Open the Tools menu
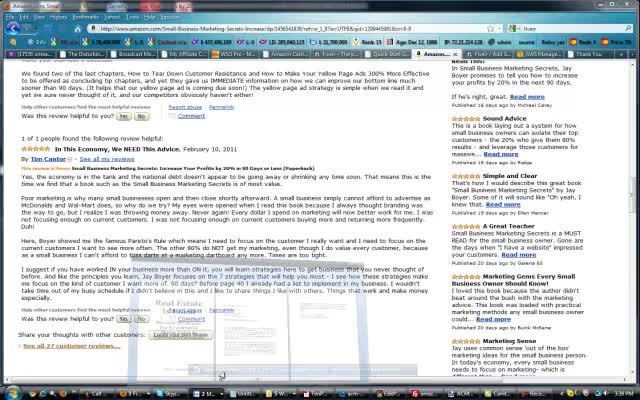Viewport: 640px width, 400px height. click(132, 17)
